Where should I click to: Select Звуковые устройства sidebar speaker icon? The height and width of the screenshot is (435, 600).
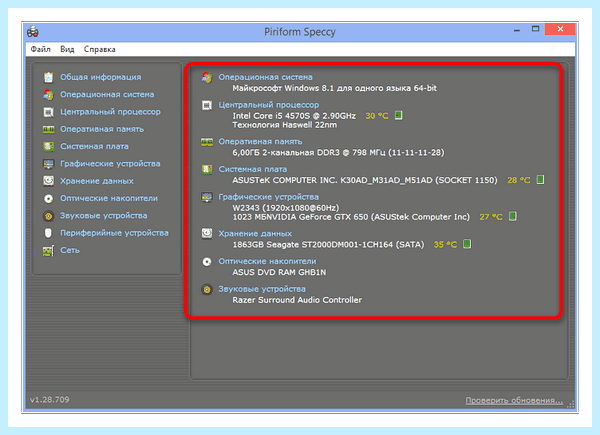[48, 216]
